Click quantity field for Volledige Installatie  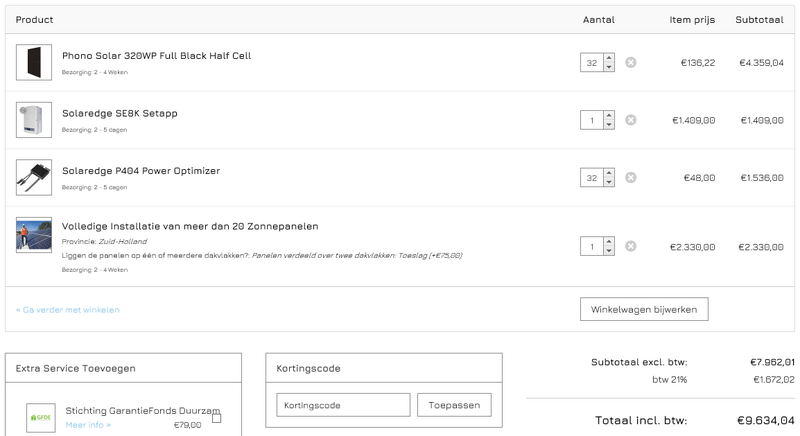point(592,247)
